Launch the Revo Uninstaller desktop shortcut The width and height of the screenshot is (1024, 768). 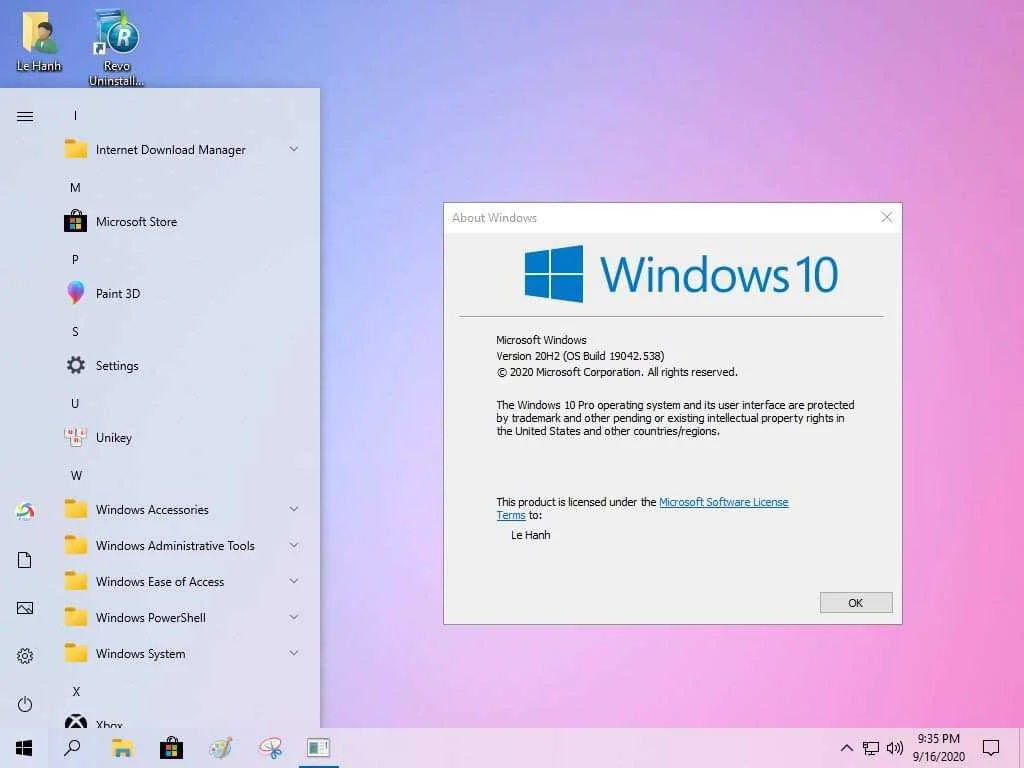point(116,46)
